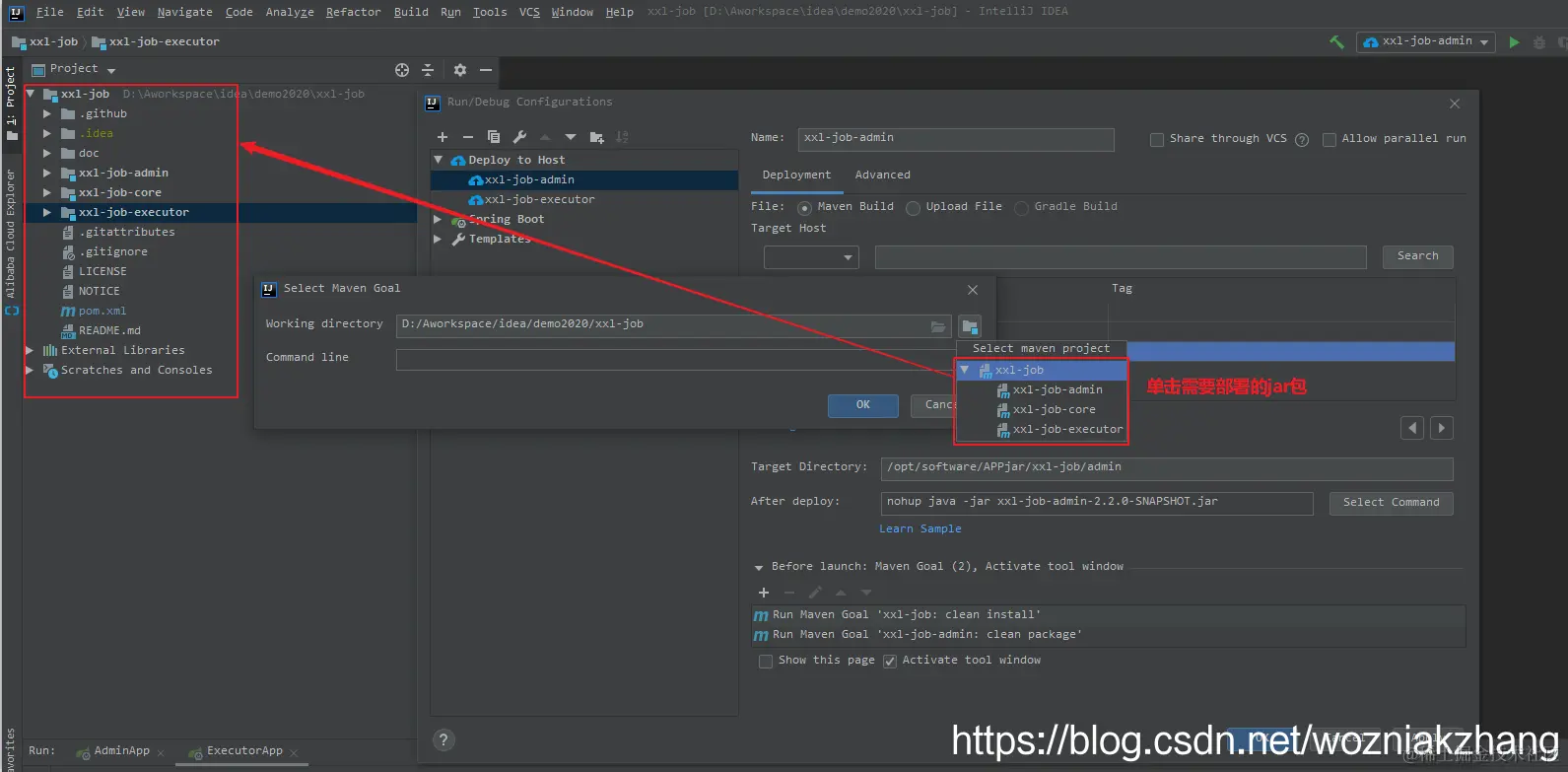Expand xxl-job-admin folder in Project tree

pyautogui.click(x=46, y=173)
